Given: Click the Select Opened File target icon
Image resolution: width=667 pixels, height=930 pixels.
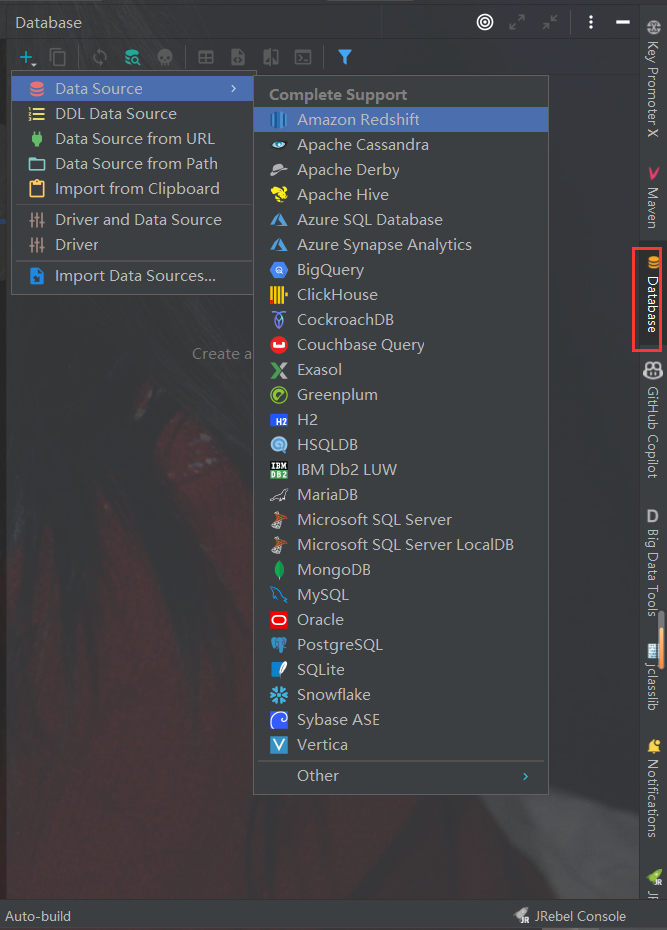Looking at the screenshot, I should [485, 23].
